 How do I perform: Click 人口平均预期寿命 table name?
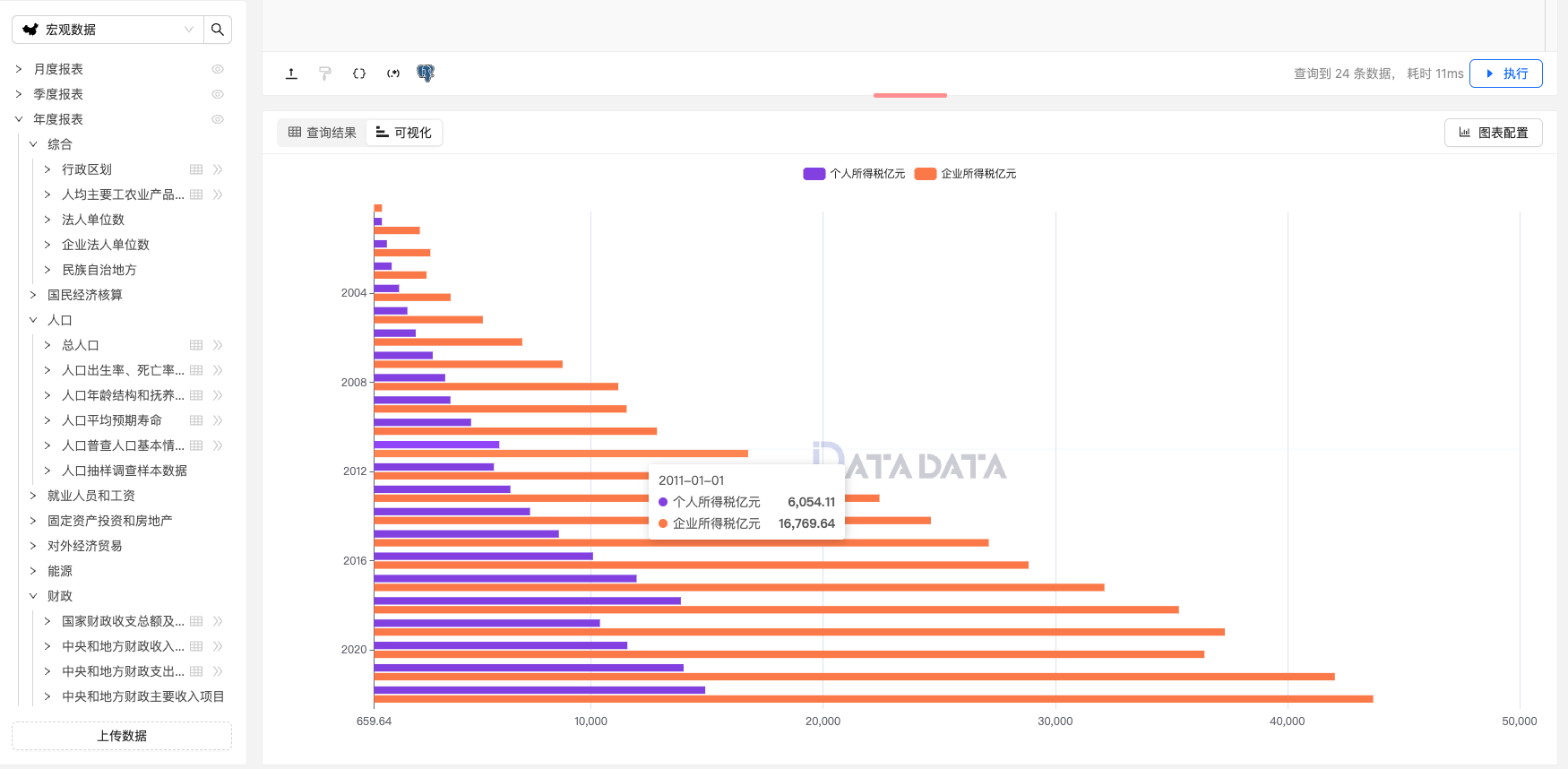click(x=112, y=420)
